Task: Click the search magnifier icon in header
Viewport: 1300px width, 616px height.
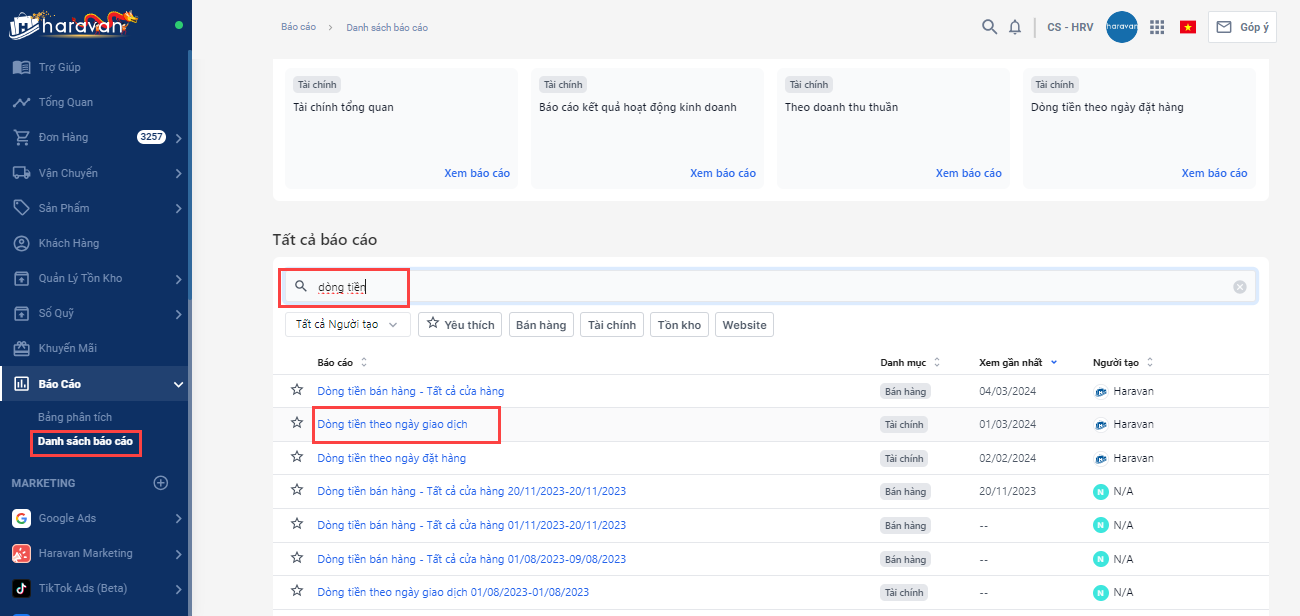Action: pos(989,27)
